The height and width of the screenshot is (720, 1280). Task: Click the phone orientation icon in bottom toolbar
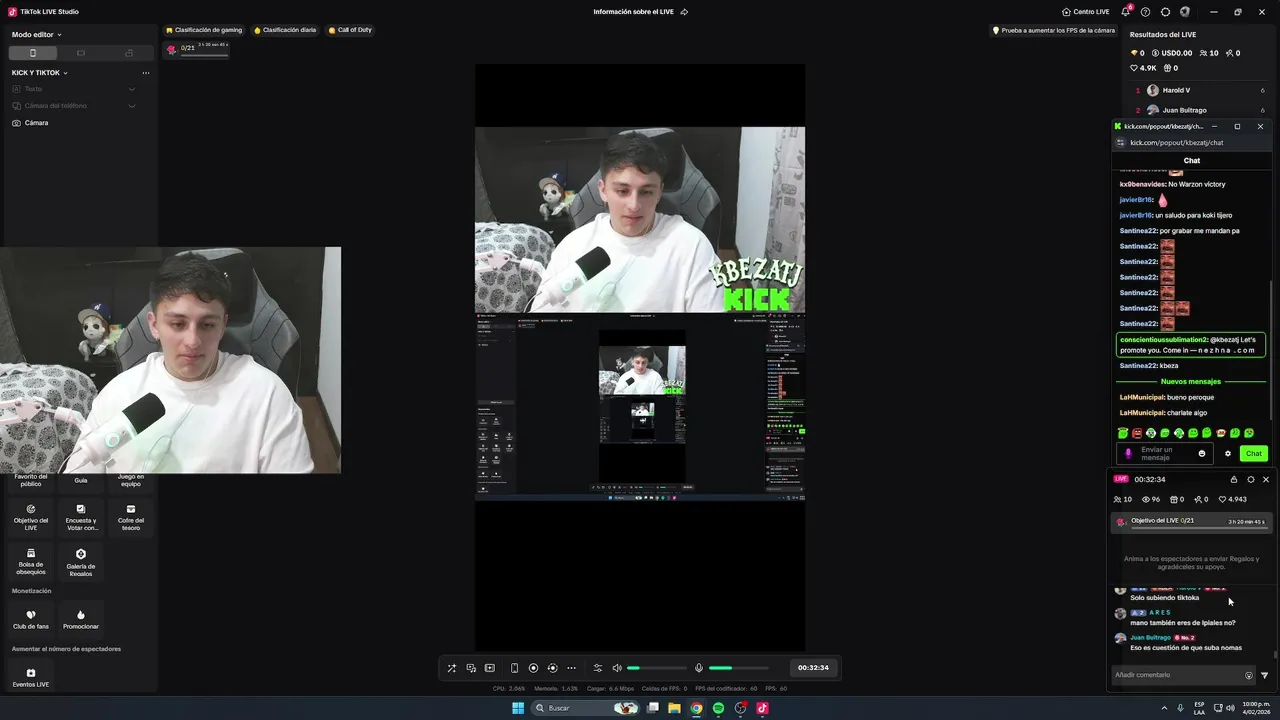click(514, 668)
